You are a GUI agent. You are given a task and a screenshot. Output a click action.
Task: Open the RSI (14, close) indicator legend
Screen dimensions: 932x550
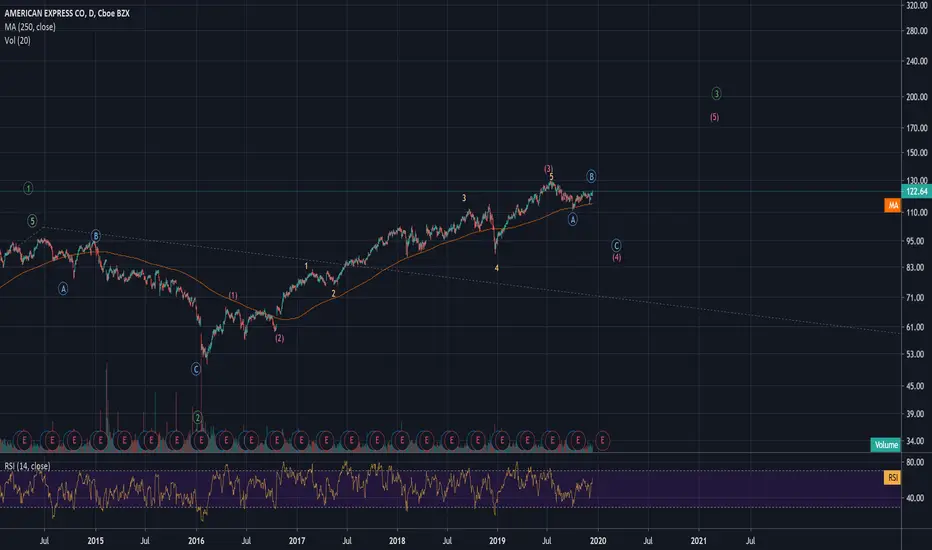[27, 466]
